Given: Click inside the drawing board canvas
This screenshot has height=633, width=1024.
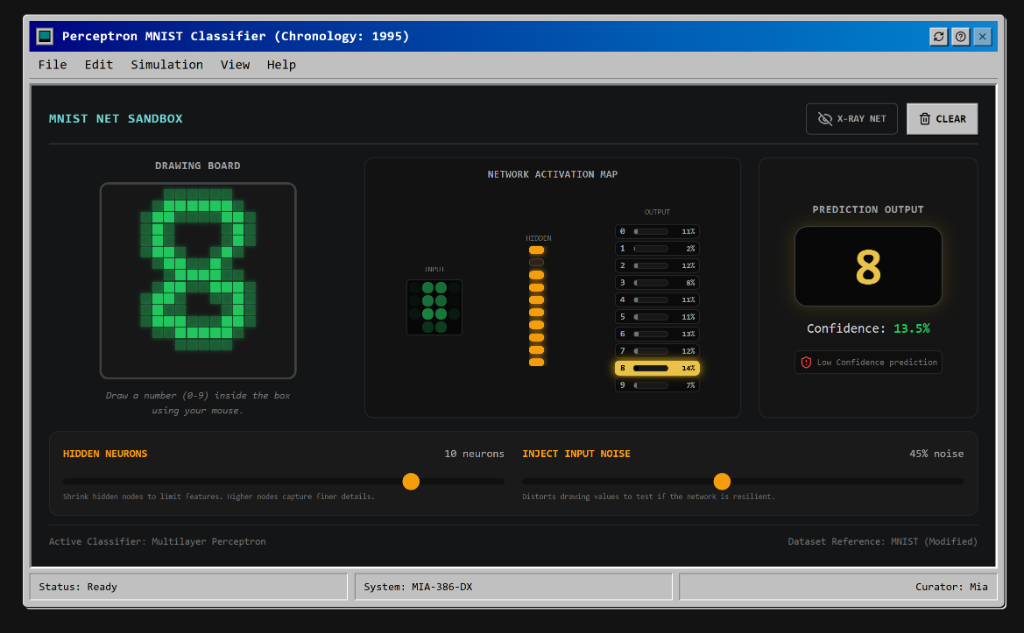Looking at the screenshot, I should pyautogui.click(x=198, y=280).
